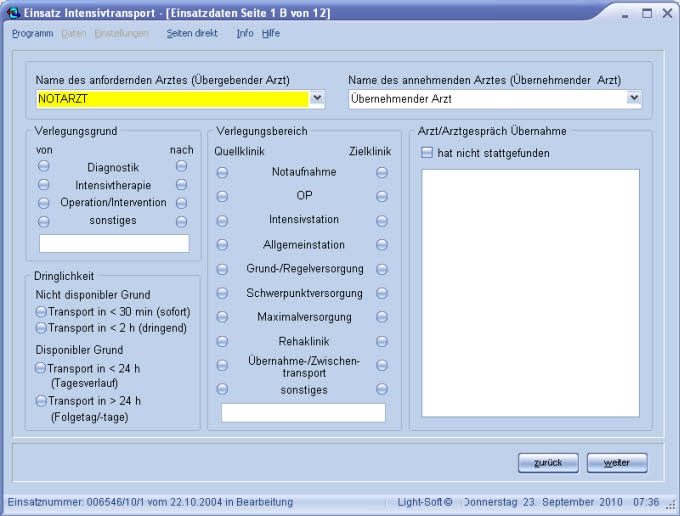Select Rehaklinik as Quellklinik
The width and height of the screenshot is (680, 516).
click(x=222, y=342)
